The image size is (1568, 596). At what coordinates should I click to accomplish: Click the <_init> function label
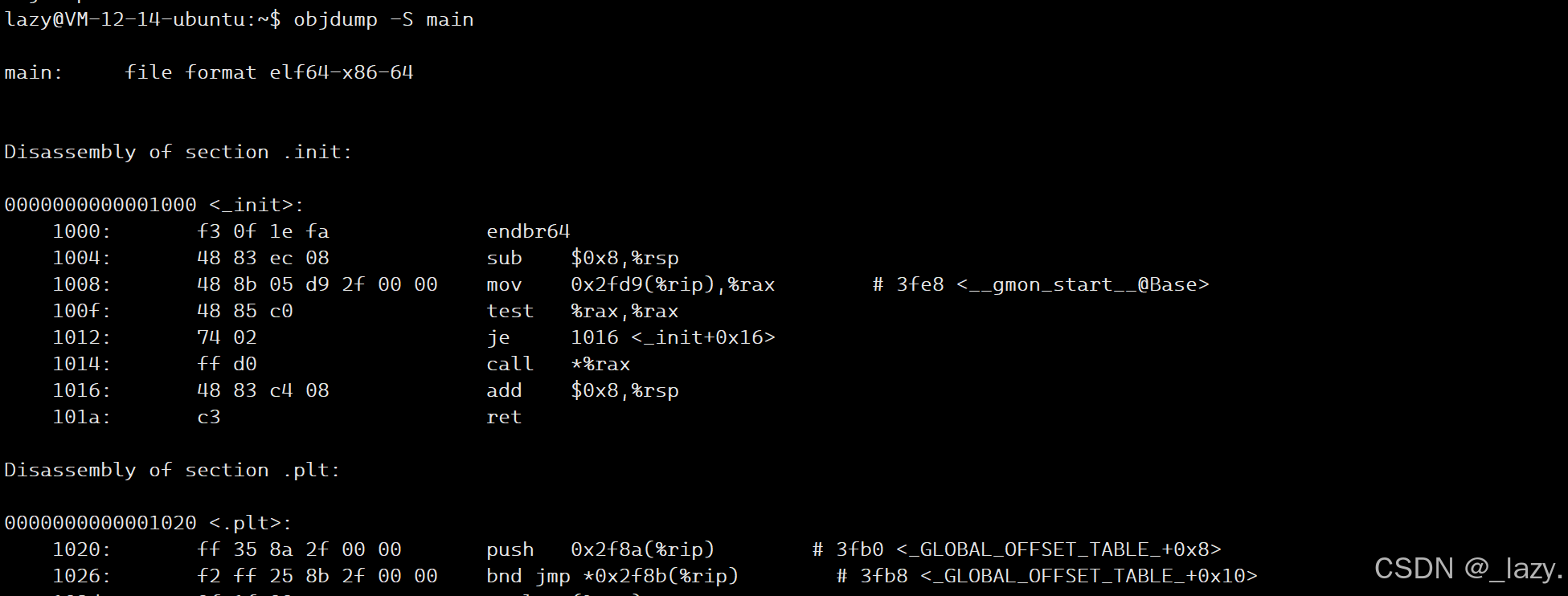pos(256,205)
